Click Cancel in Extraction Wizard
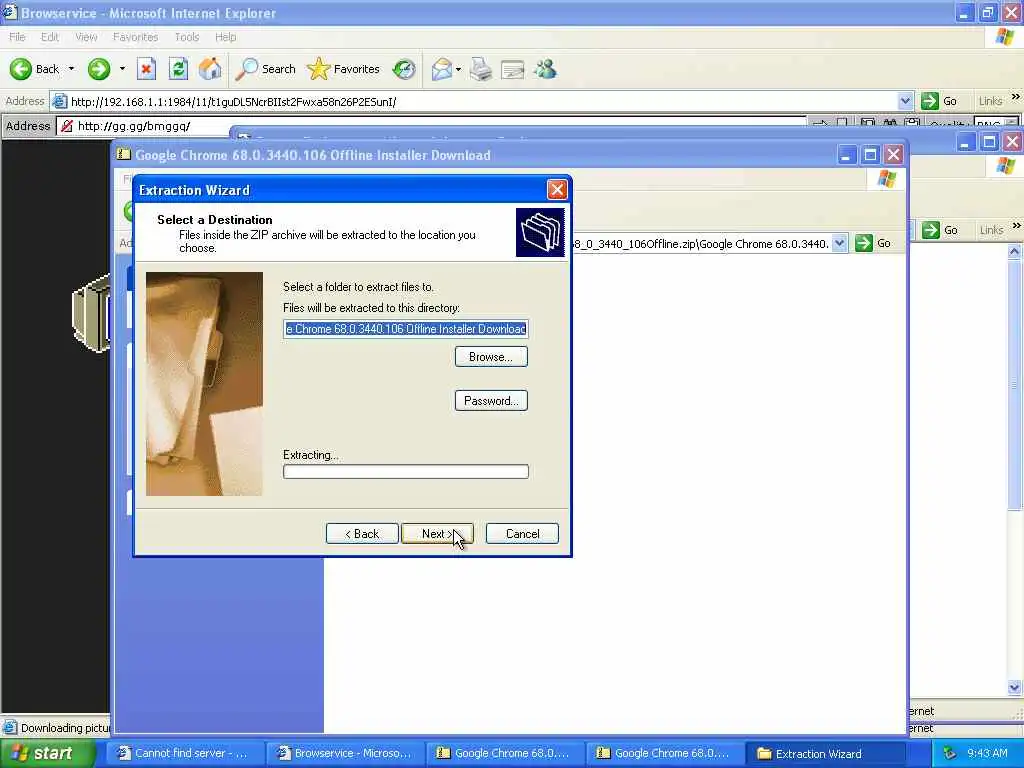The width and height of the screenshot is (1024, 768). tap(522, 534)
